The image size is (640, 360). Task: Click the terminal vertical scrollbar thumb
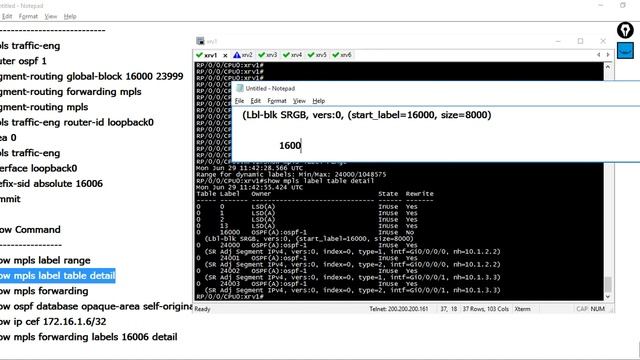pyautogui.click(x=608, y=284)
